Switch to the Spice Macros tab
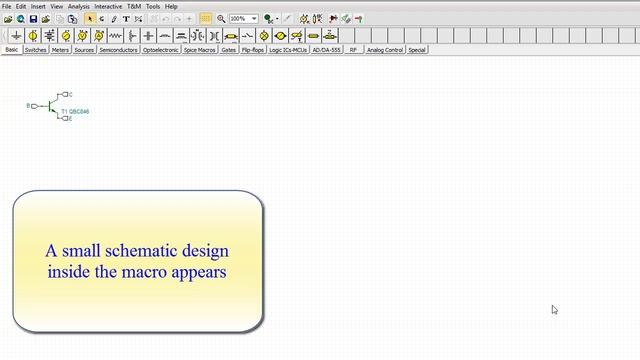The image size is (640, 360). [200, 50]
